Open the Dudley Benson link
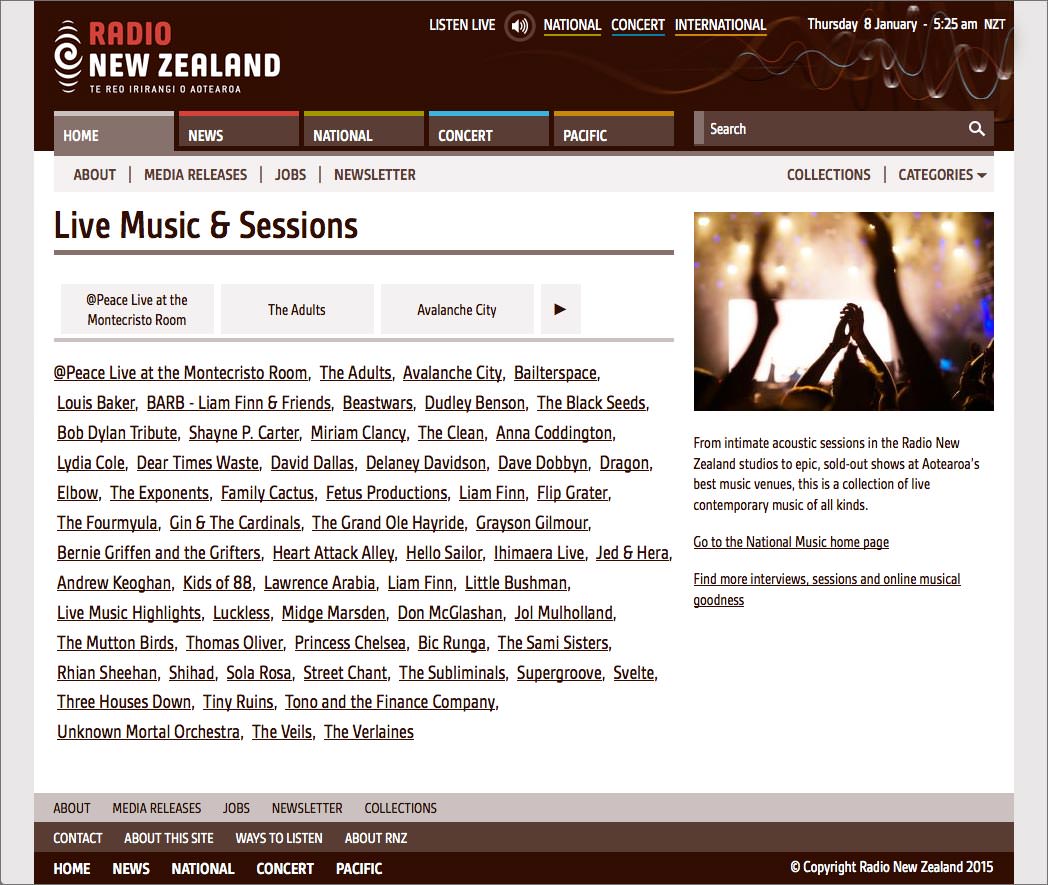This screenshot has height=885, width=1048. 475,403
